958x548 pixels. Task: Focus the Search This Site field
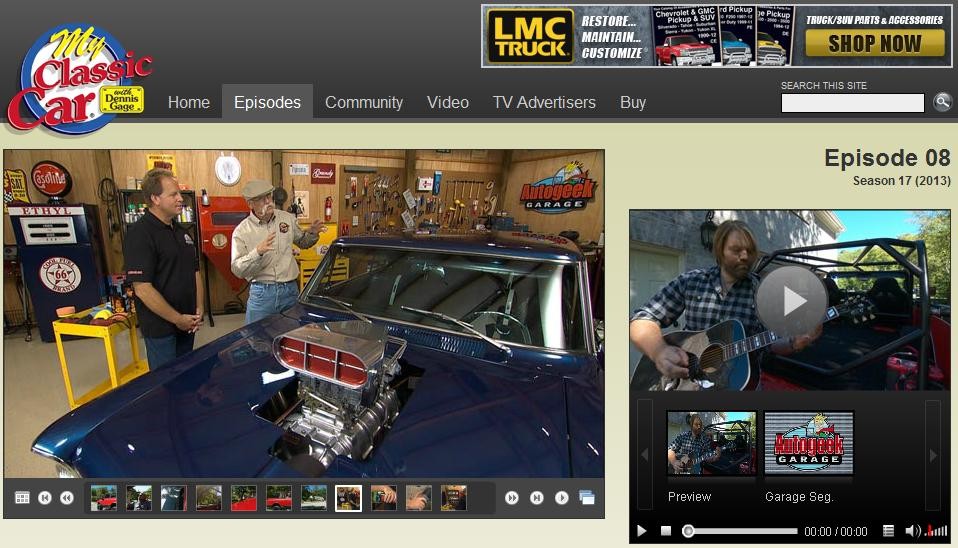[x=852, y=103]
